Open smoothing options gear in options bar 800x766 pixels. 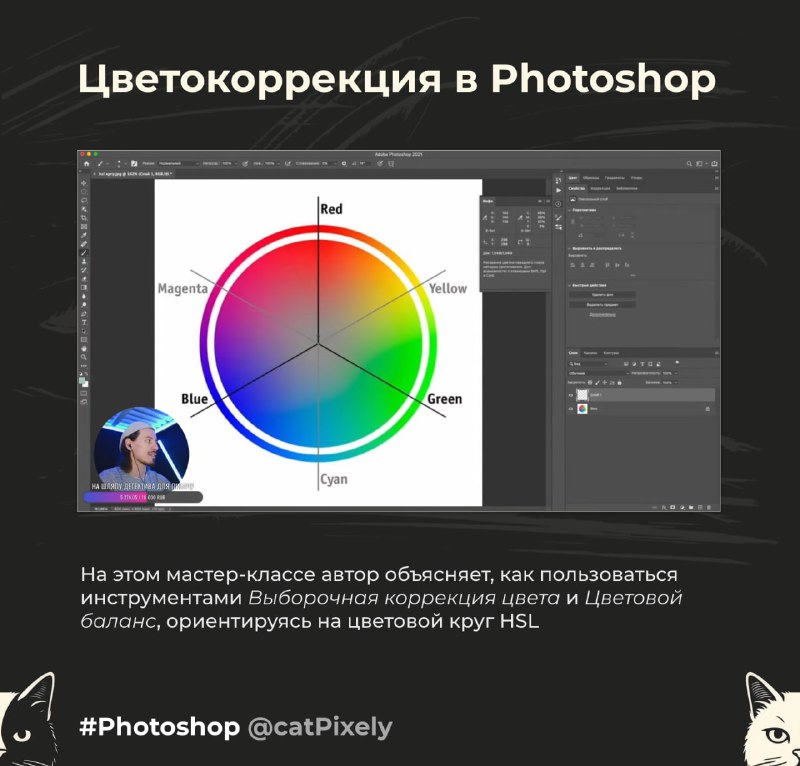coord(344,164)
